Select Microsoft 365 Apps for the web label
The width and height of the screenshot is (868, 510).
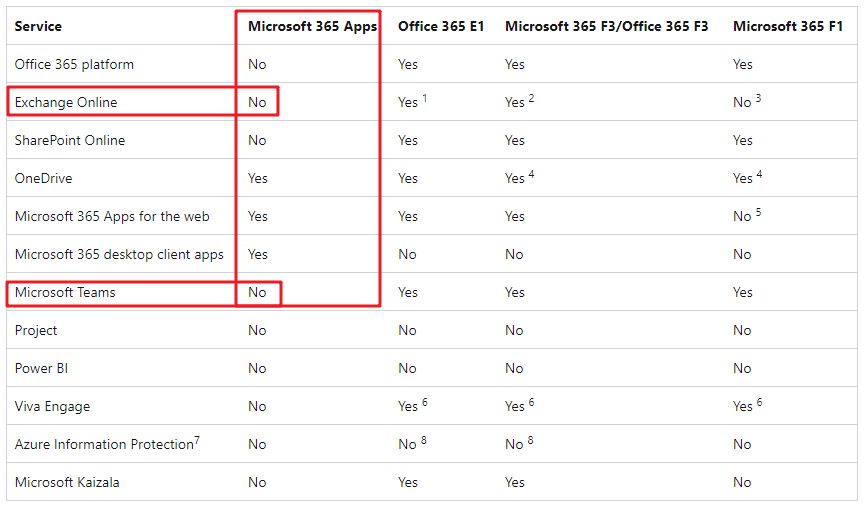pos(112,217)
